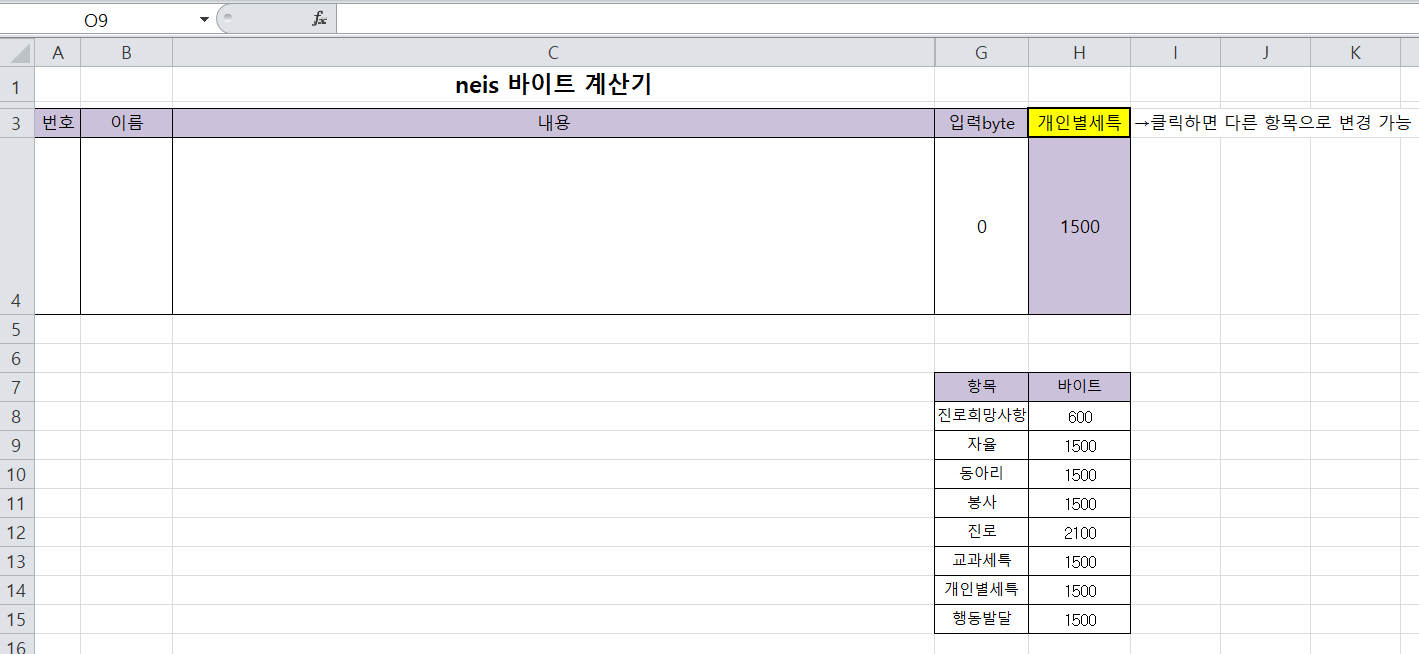This screenshot has width=1419, height=654.
Task: Click the hint text '클릭하면 다른 항목으로 변경 가능'
Action: point(1280,123)
